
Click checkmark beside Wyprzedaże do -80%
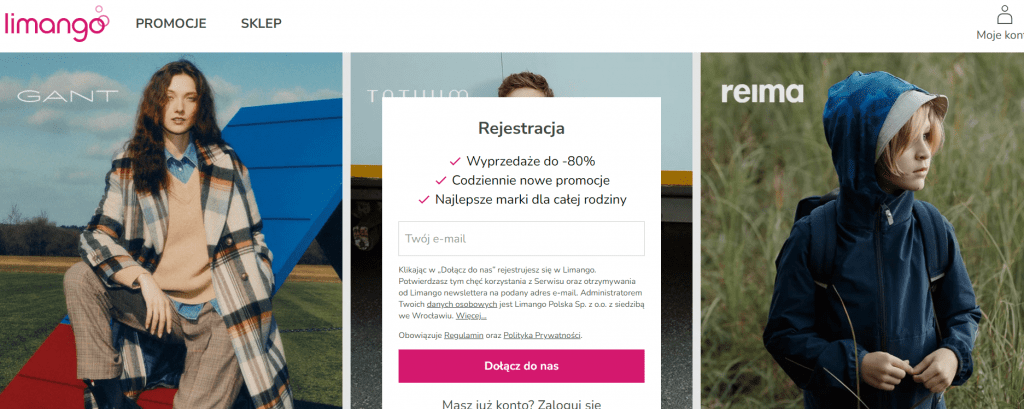[455, 161]
